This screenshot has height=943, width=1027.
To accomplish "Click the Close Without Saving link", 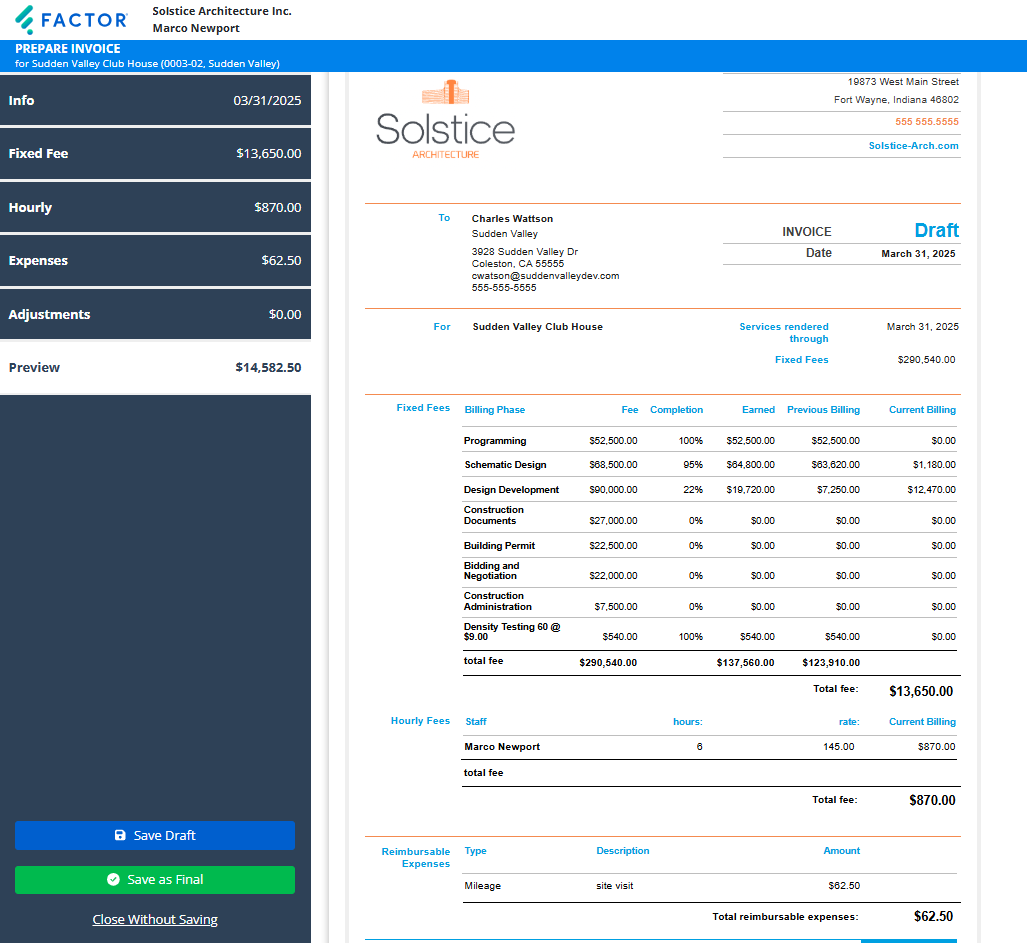I will click(155, 919).
